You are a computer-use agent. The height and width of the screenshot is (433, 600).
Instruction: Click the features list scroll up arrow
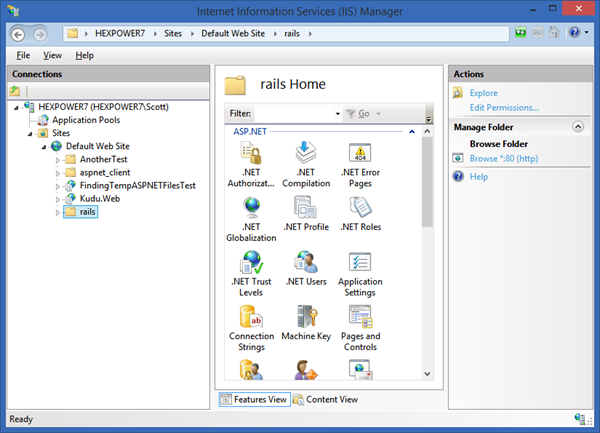(427, 132)
